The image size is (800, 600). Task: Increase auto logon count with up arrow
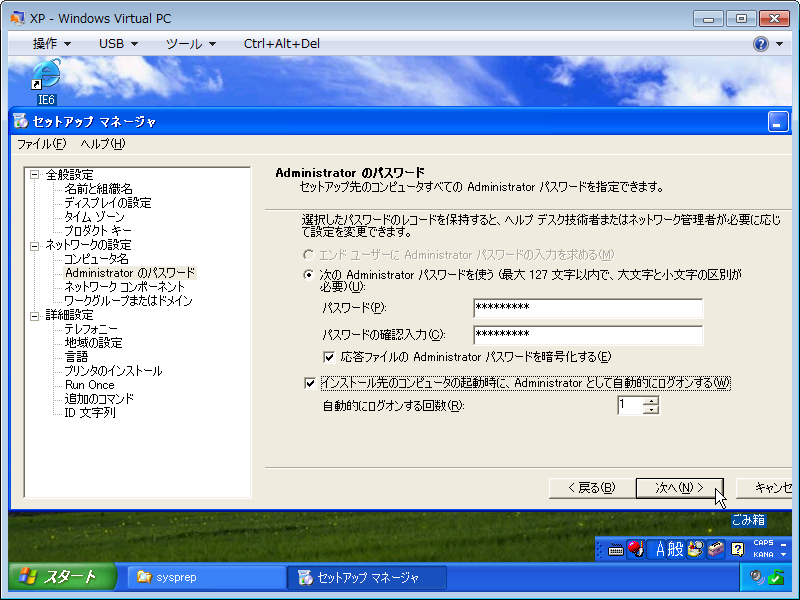pos(651,401)
